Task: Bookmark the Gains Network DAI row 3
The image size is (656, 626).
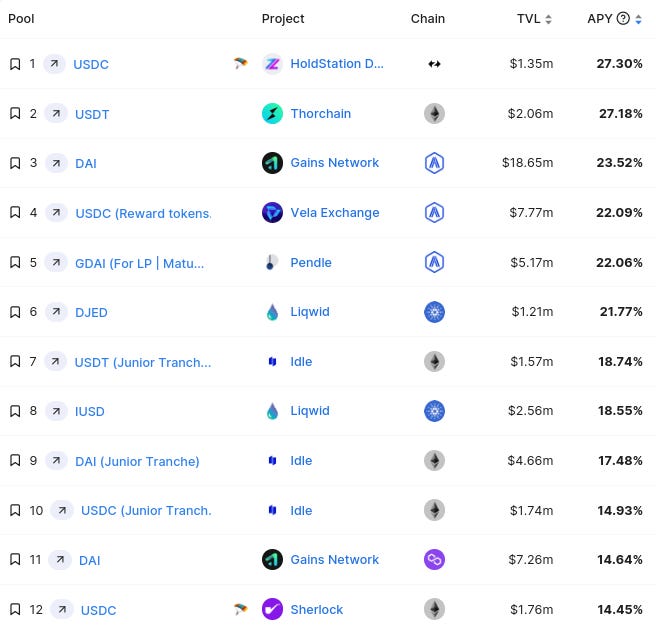Action: coord(15,163)
